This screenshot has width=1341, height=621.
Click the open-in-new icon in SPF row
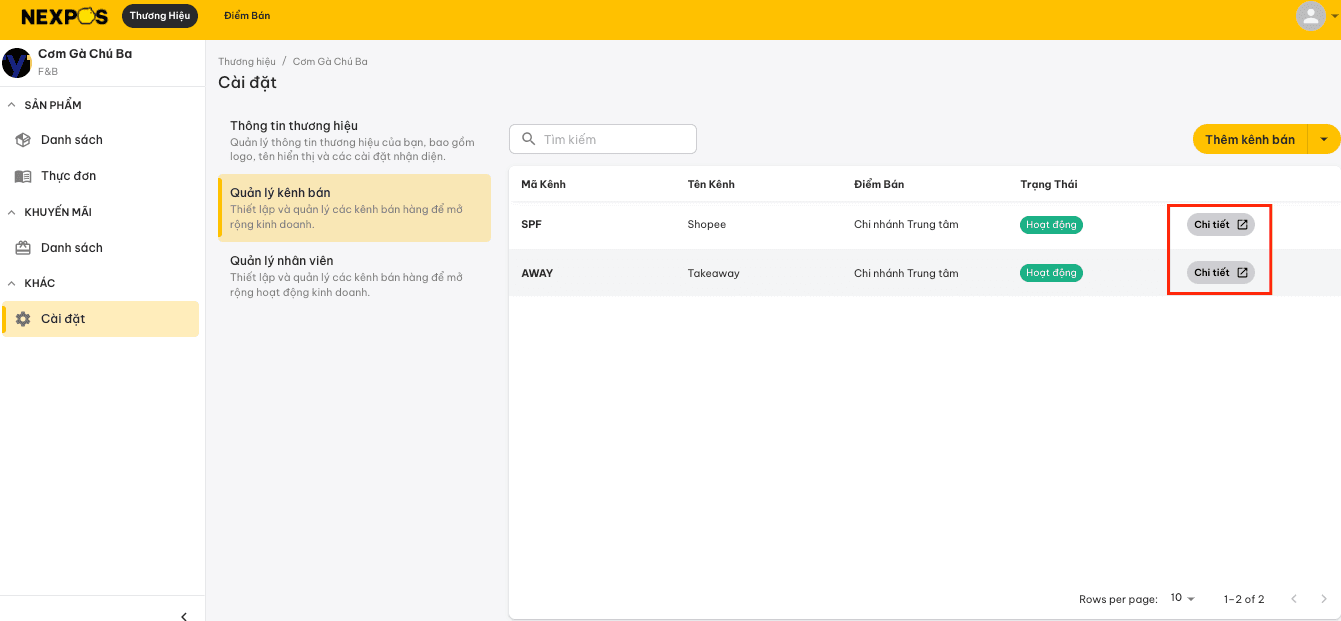click(x=1242, y=225)
